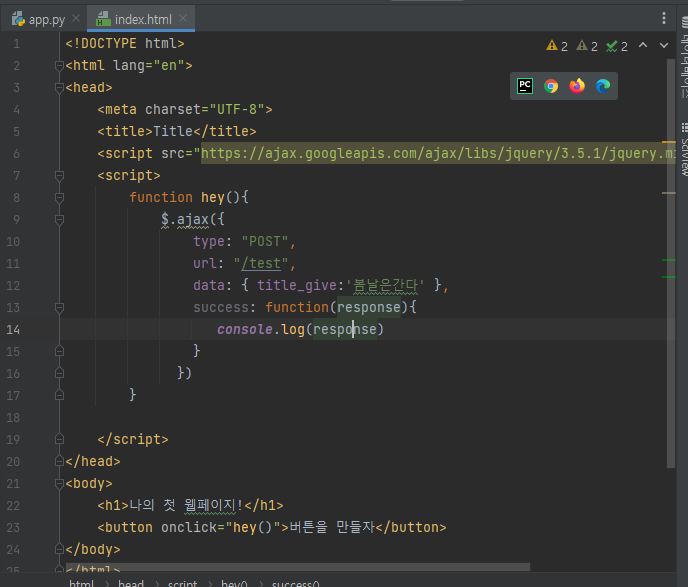The width and height of the screenshot is (688, 587).
Task: Click the 'response' parameter on line 13
Action: [369, 307]
